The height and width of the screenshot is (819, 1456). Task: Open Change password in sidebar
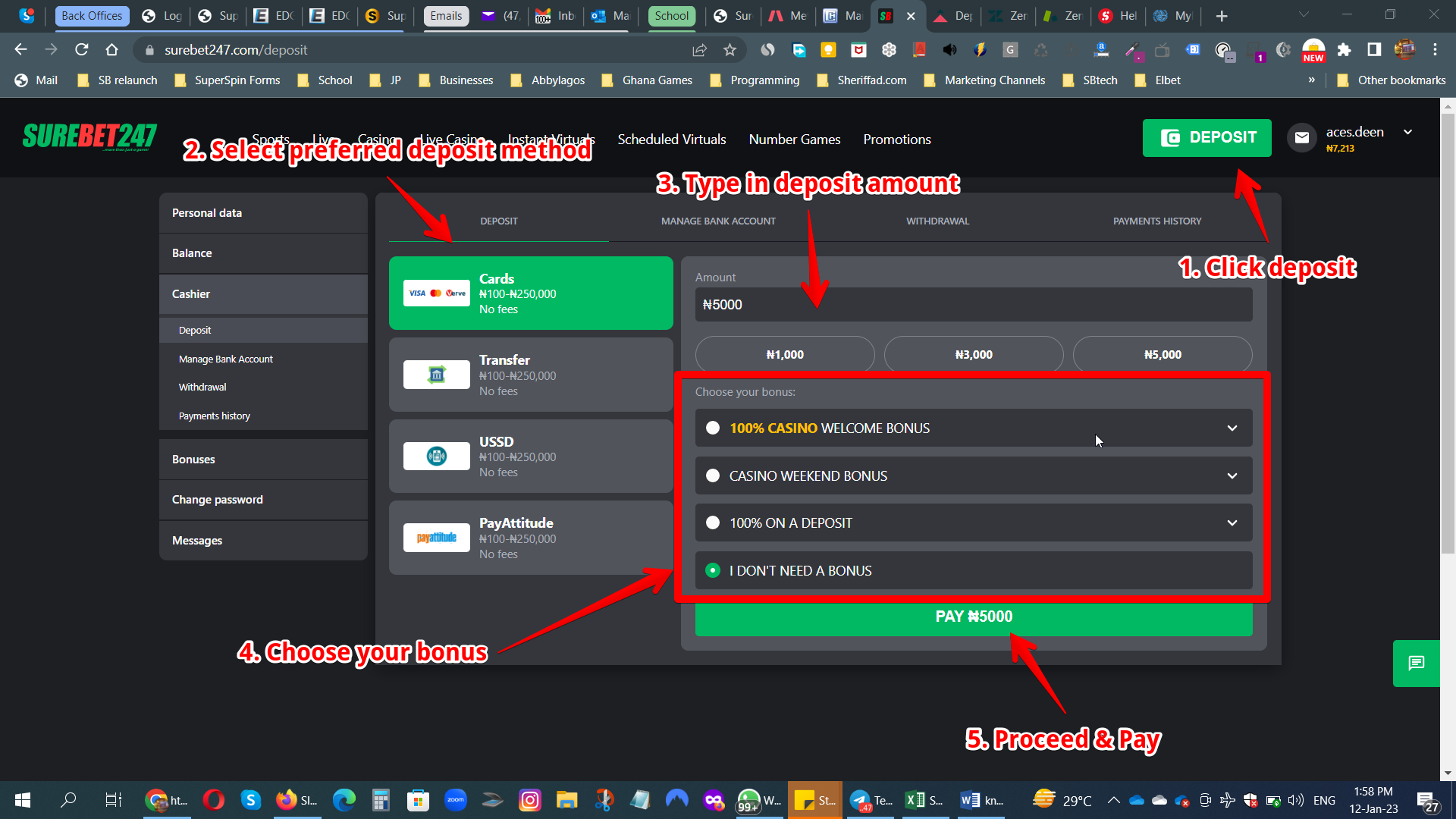tap(263, 500)
